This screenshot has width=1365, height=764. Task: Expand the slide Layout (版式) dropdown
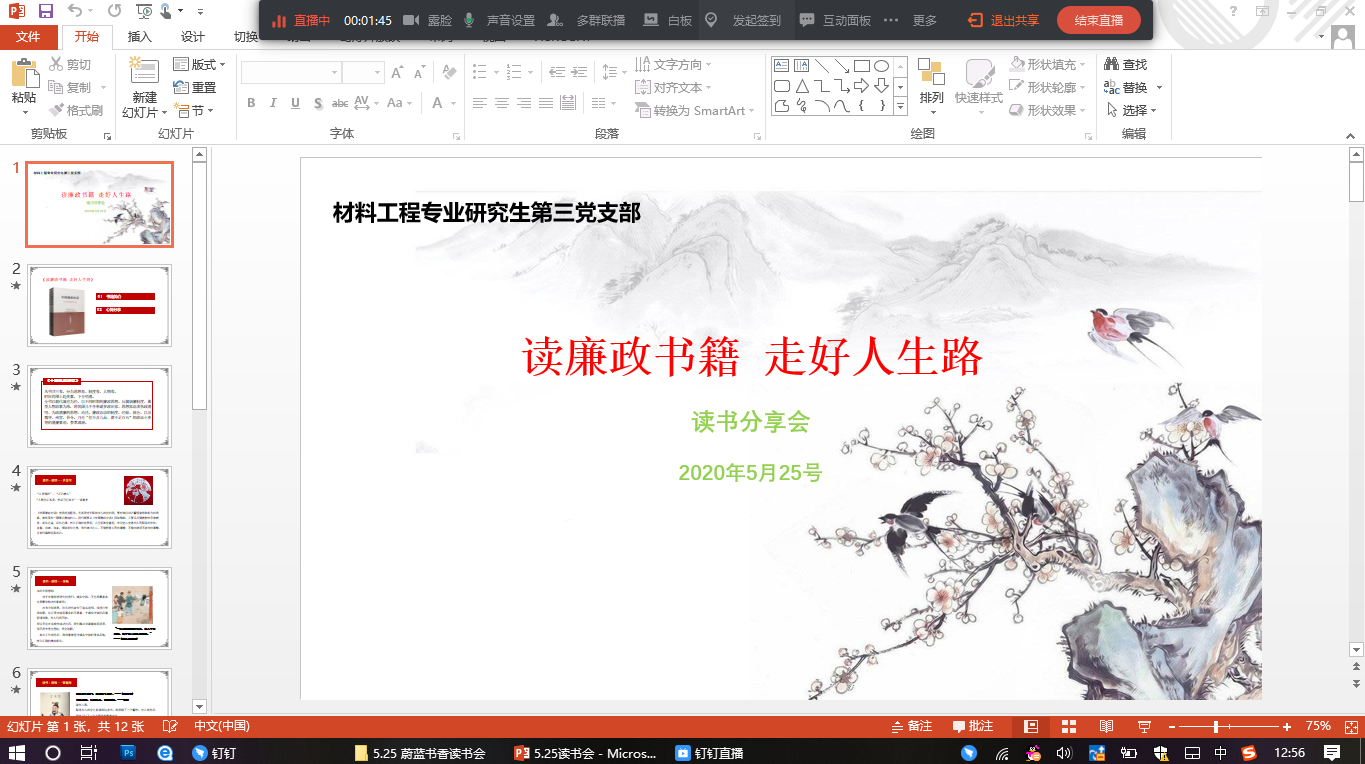pyautogui.click(x=200, y=64)
